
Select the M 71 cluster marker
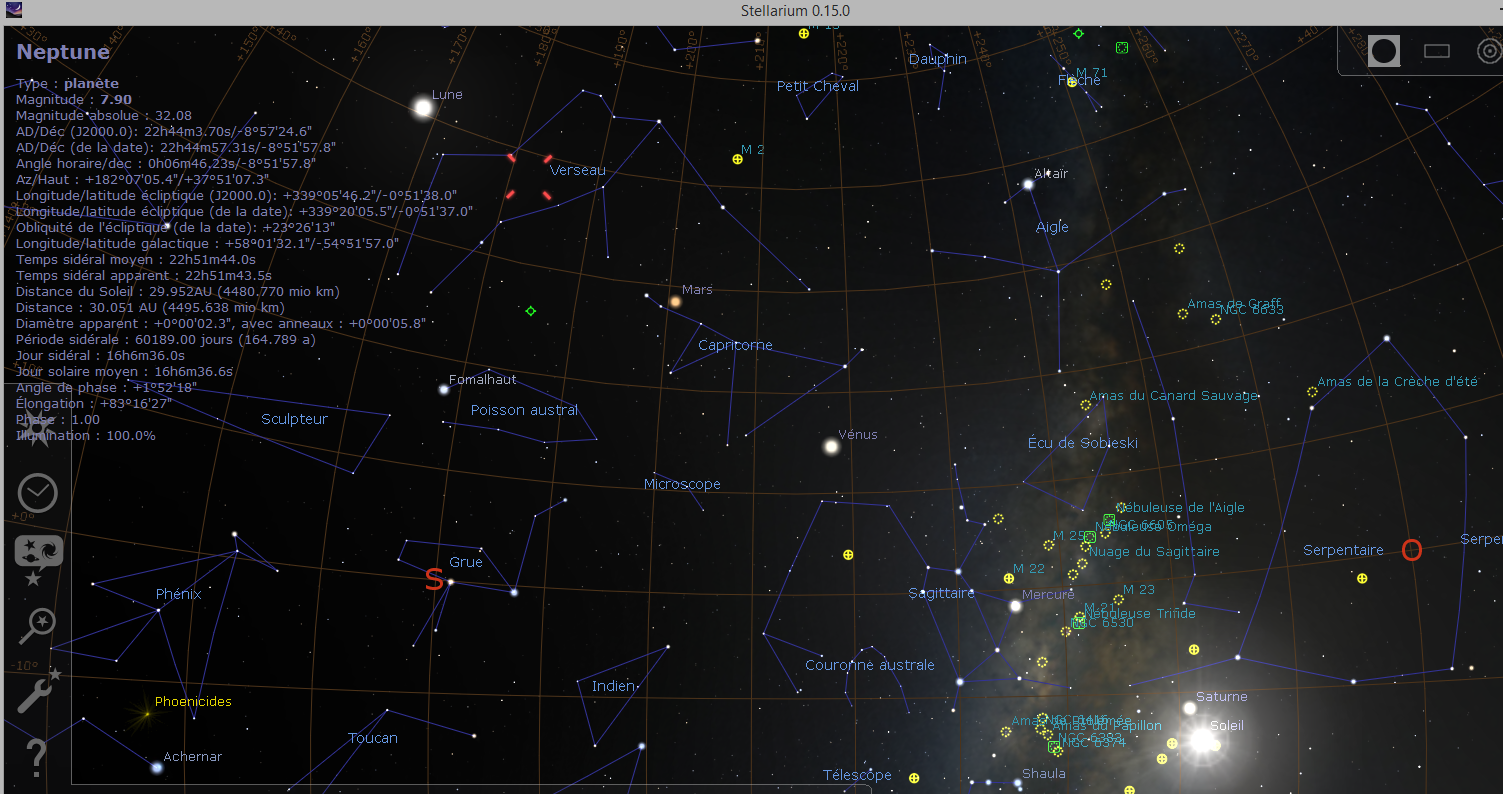pos(1072,82)
